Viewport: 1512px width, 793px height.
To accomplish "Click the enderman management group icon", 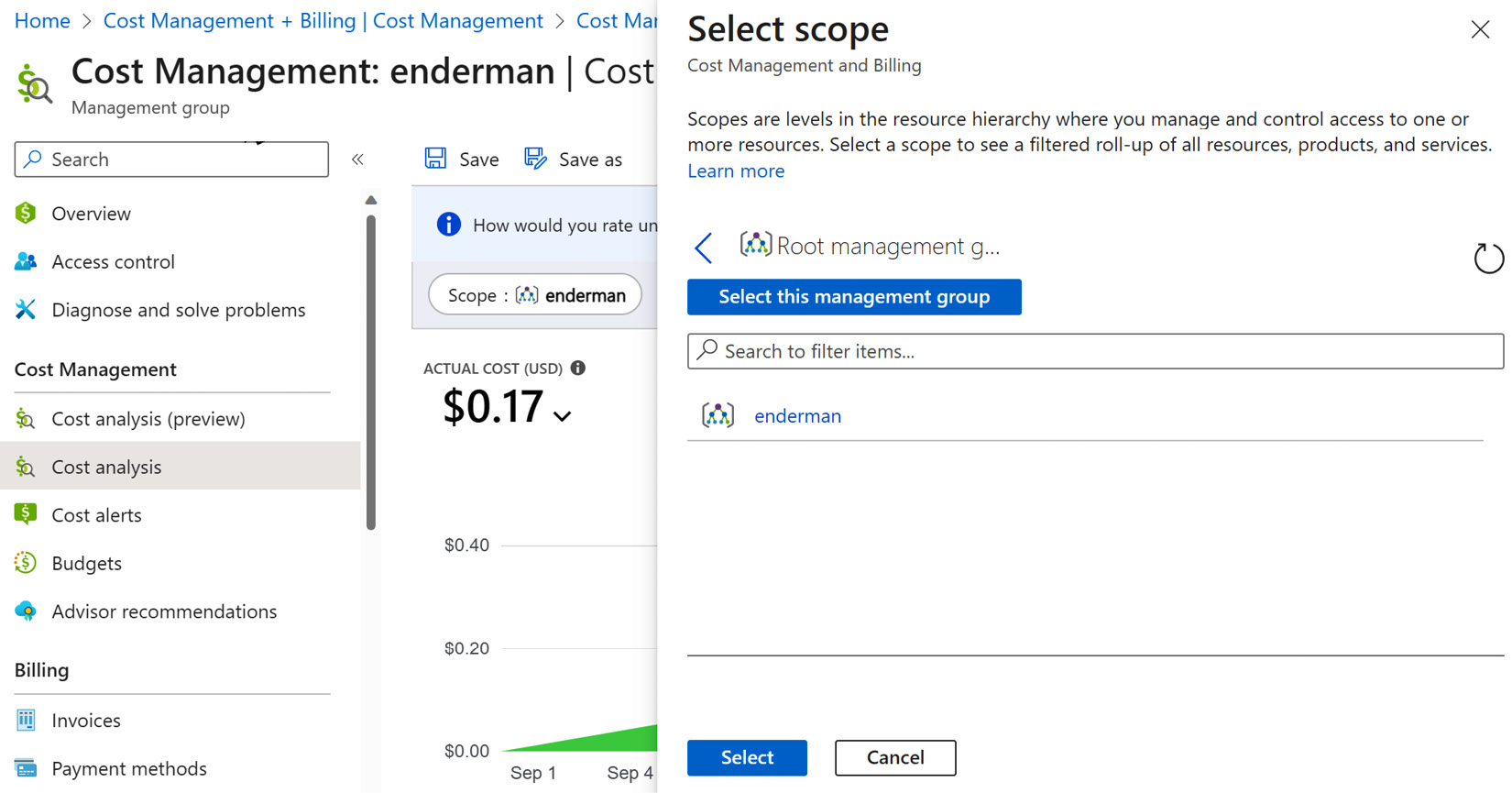I will tap(718, 415).
